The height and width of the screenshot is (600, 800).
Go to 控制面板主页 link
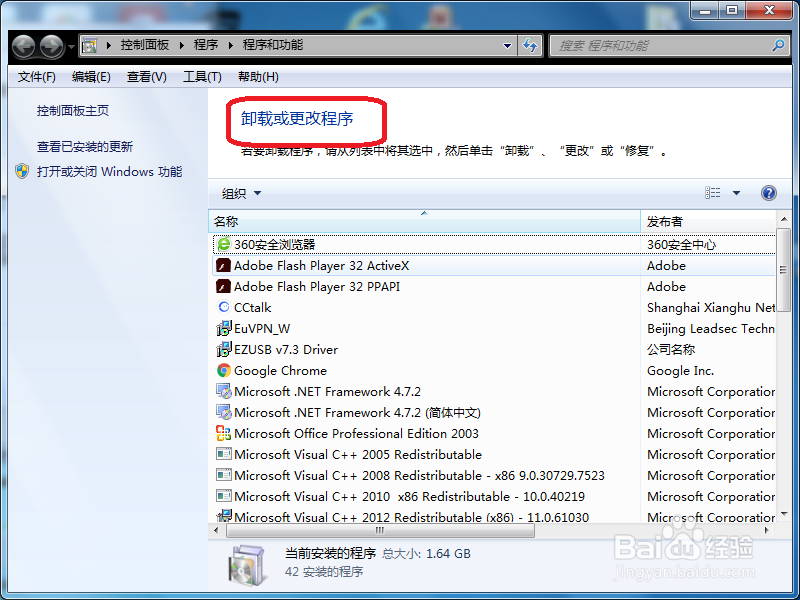tap(73, 111)
